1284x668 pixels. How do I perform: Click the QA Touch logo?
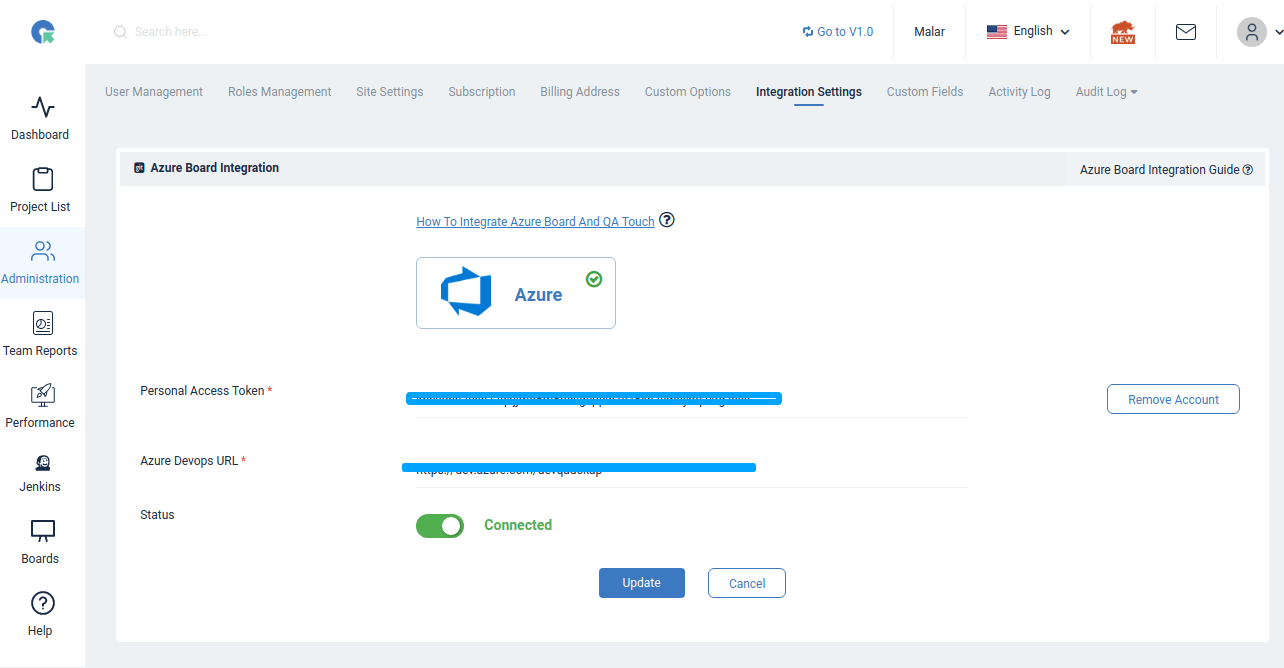pyautogui.click(x=41, y=31)
